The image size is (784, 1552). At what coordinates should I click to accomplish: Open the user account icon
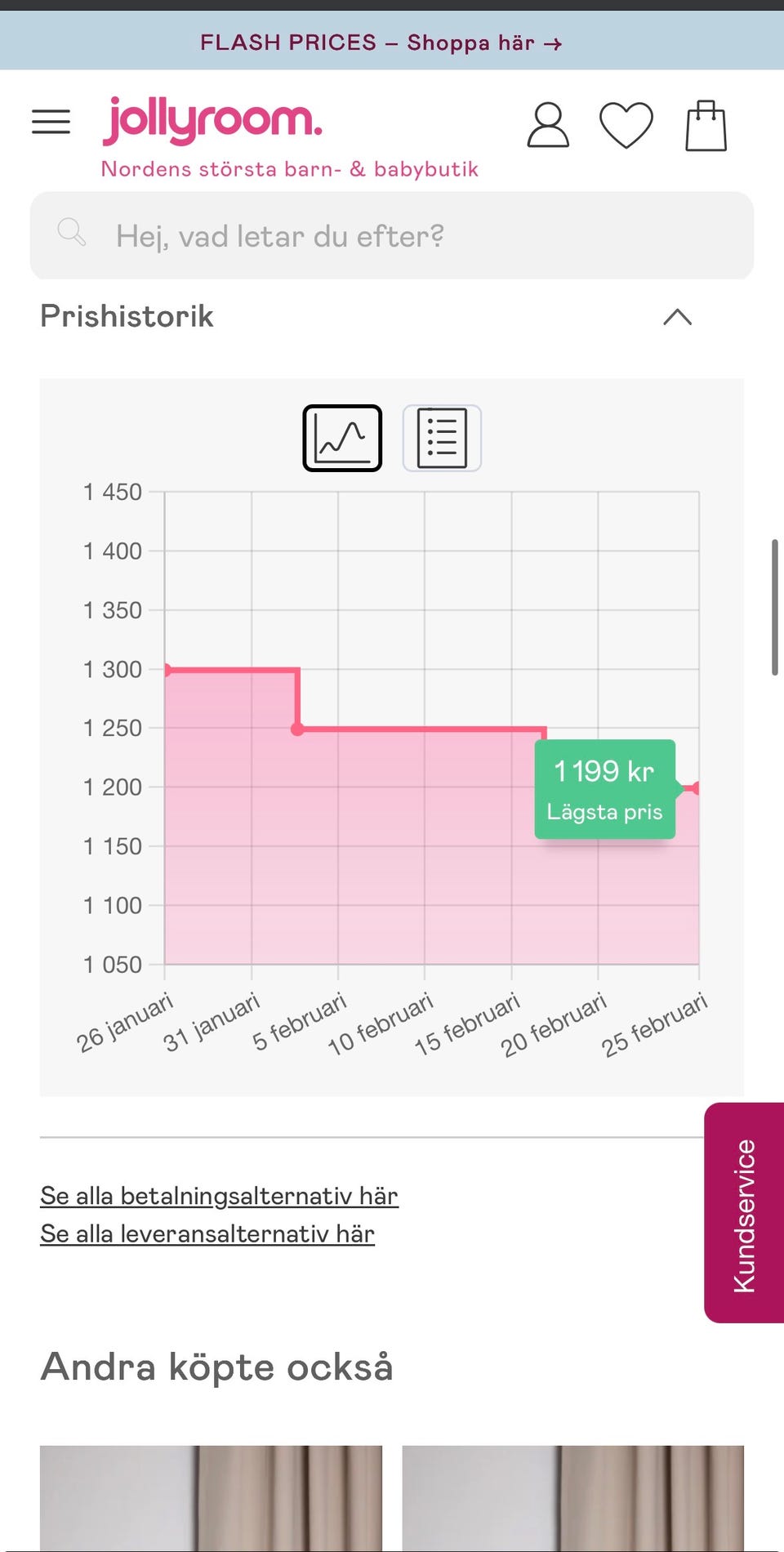(x=547, y=125)
